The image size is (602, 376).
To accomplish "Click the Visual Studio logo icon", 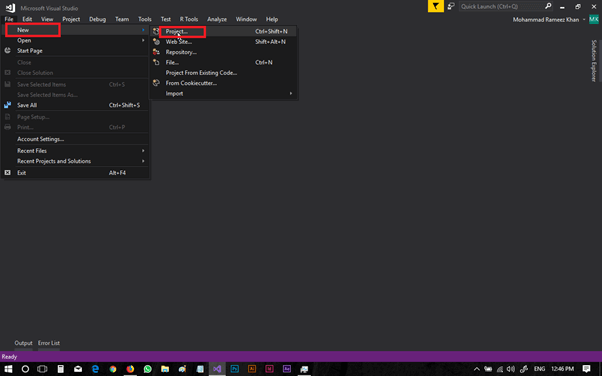I will tap(10, 8).
